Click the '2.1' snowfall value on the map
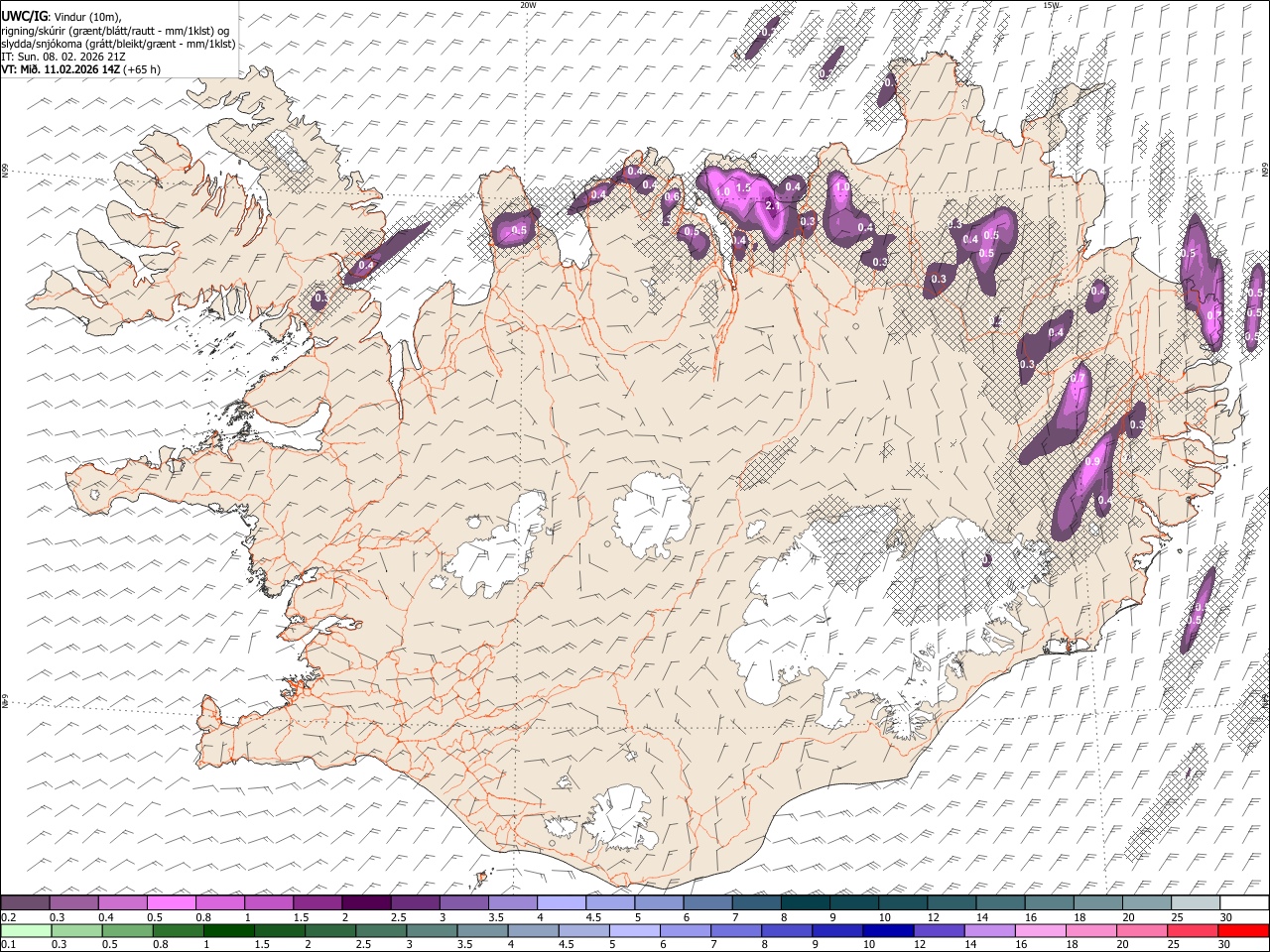Screen dimensions: 1270x952 click(x=775, y=205)
